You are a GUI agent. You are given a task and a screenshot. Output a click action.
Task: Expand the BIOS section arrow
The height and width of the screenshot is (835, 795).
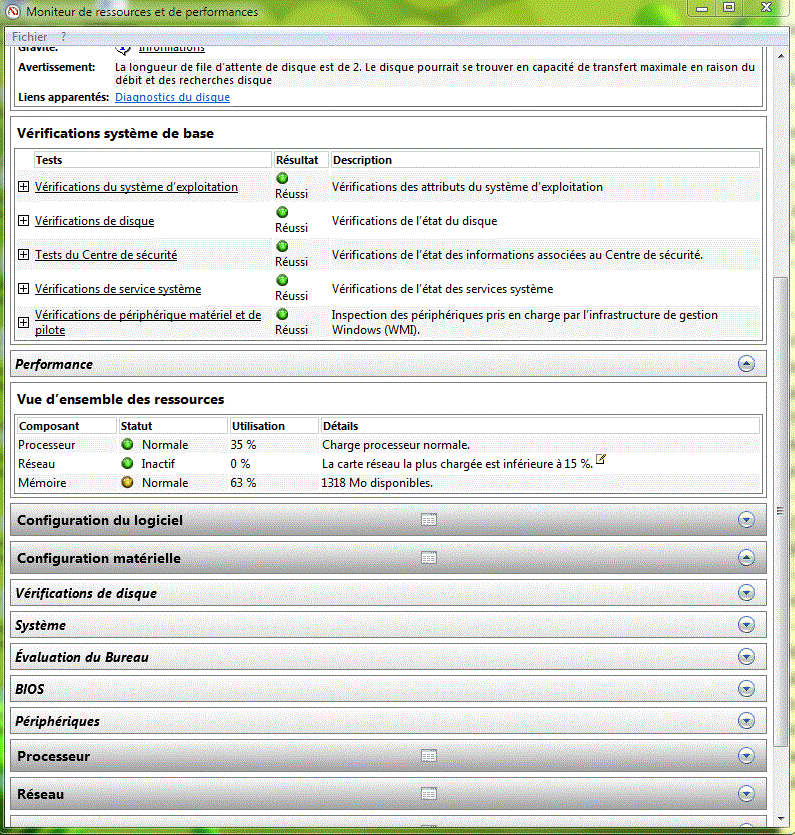click(746, 689)
